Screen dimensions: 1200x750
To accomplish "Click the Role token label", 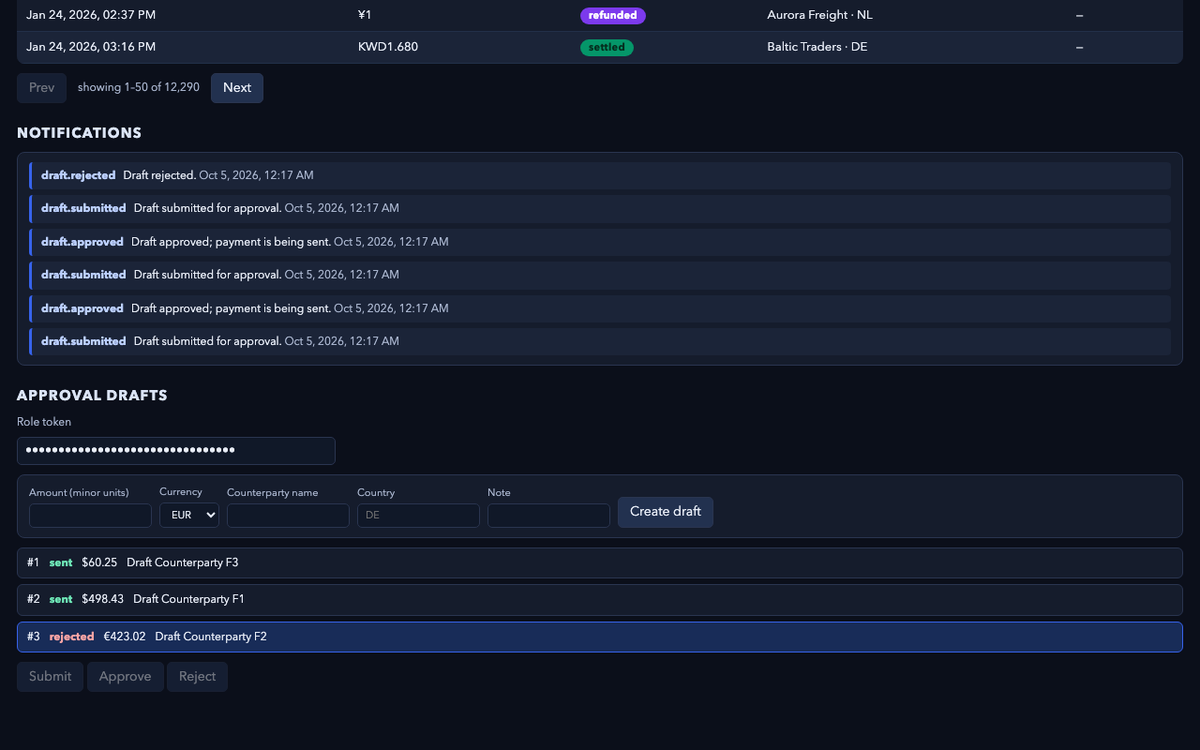I will [x=44, y=422].
